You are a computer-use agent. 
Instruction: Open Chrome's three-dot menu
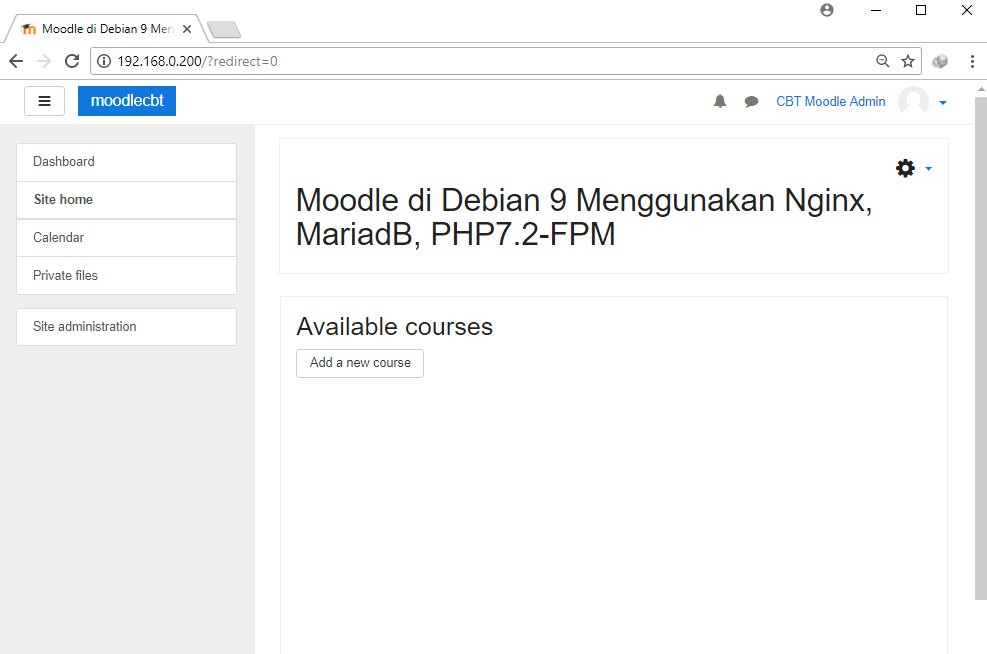click(973, 61)
